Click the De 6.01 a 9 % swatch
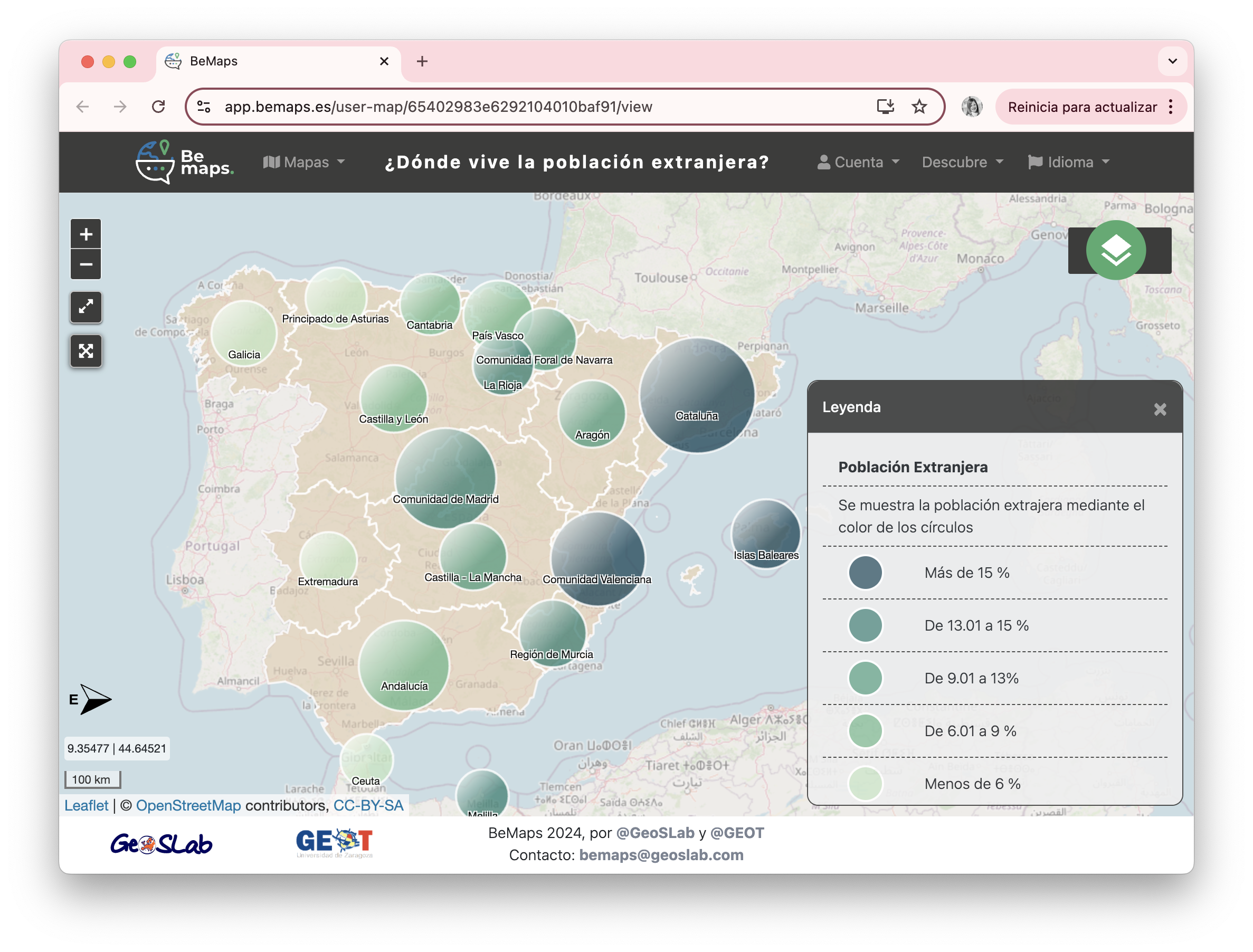 point(865,731)
